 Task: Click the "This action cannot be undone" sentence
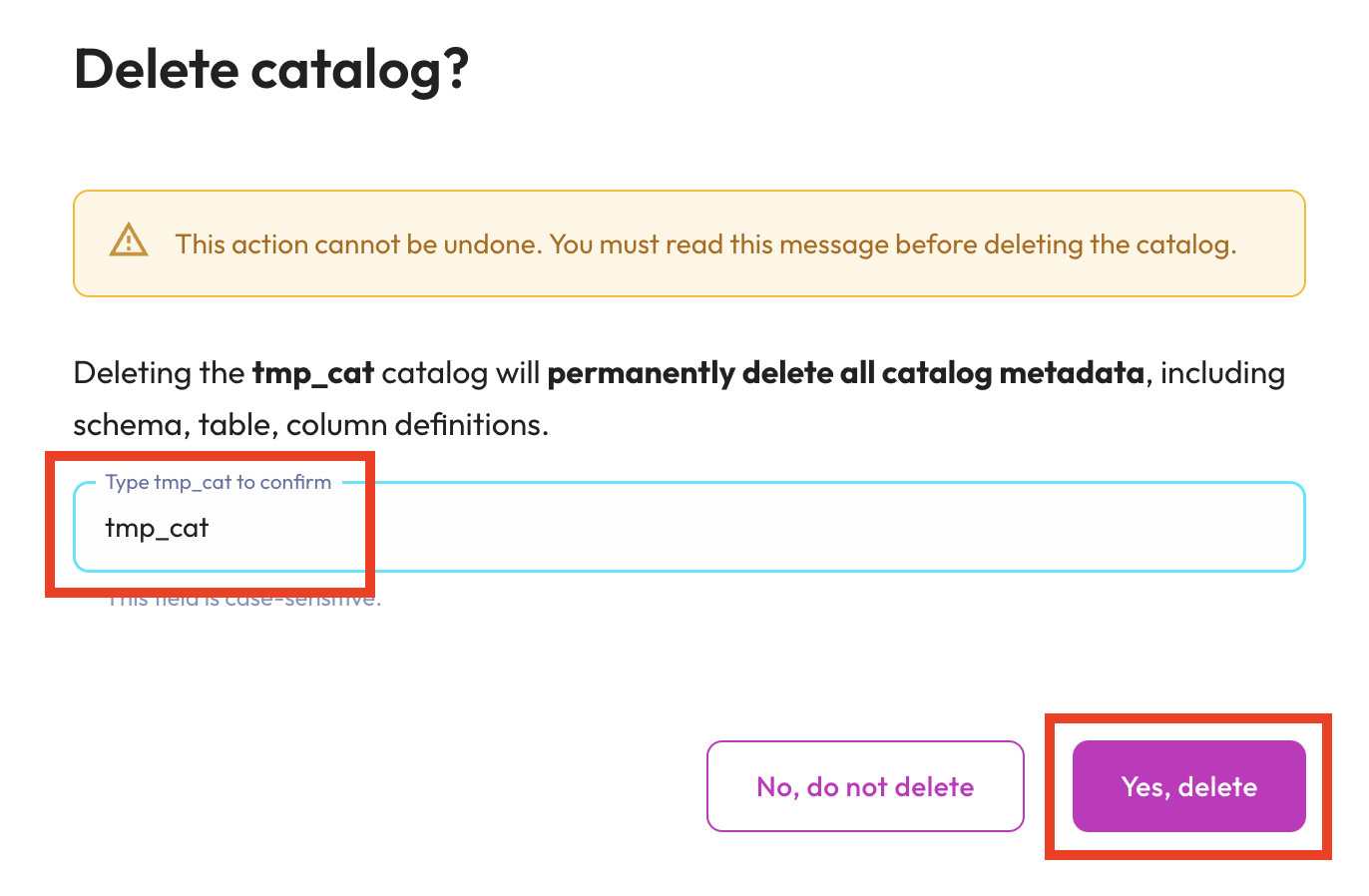[359, 244]
